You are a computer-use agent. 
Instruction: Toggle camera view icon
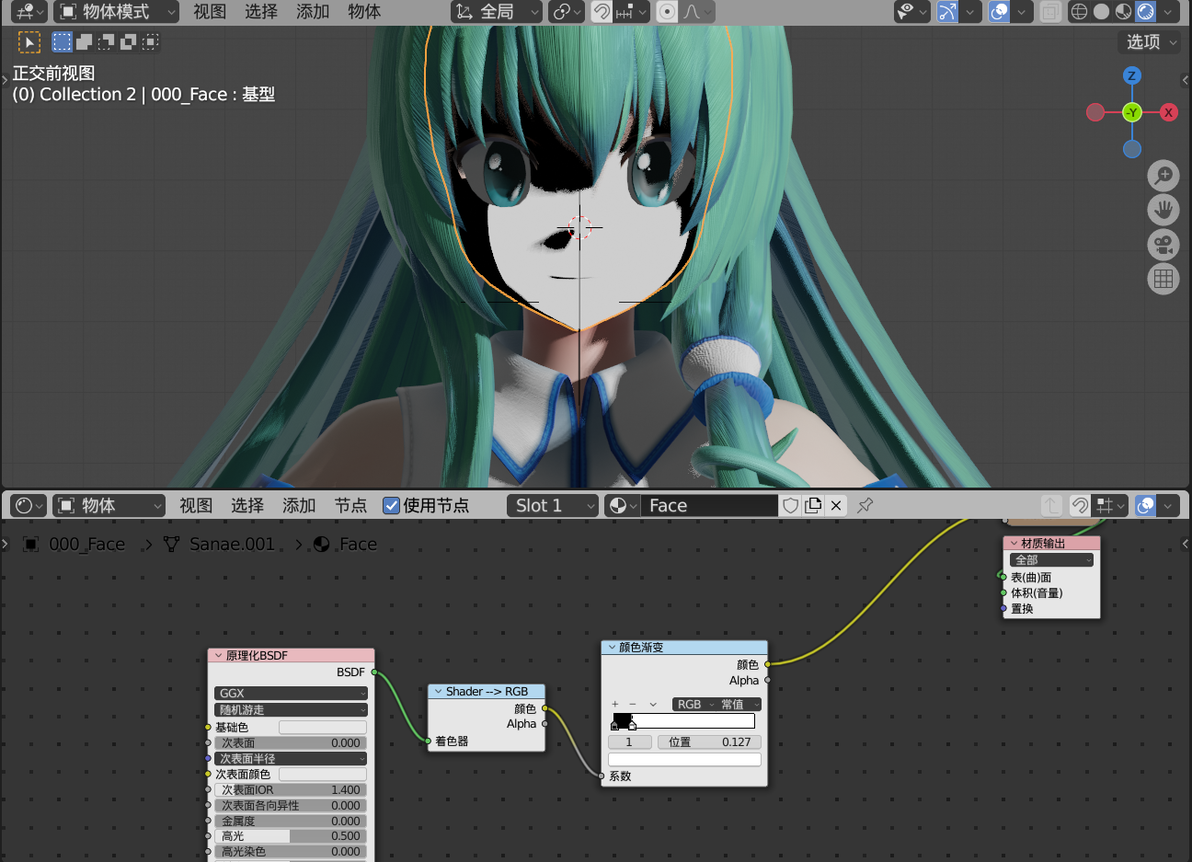tap(1163, 245)
